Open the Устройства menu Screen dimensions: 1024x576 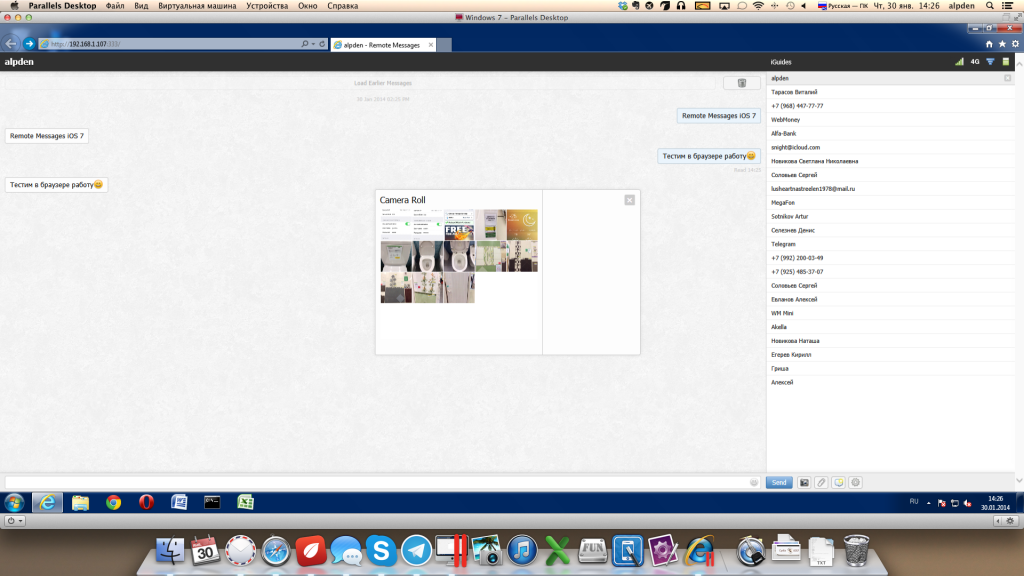click(267, 6)
